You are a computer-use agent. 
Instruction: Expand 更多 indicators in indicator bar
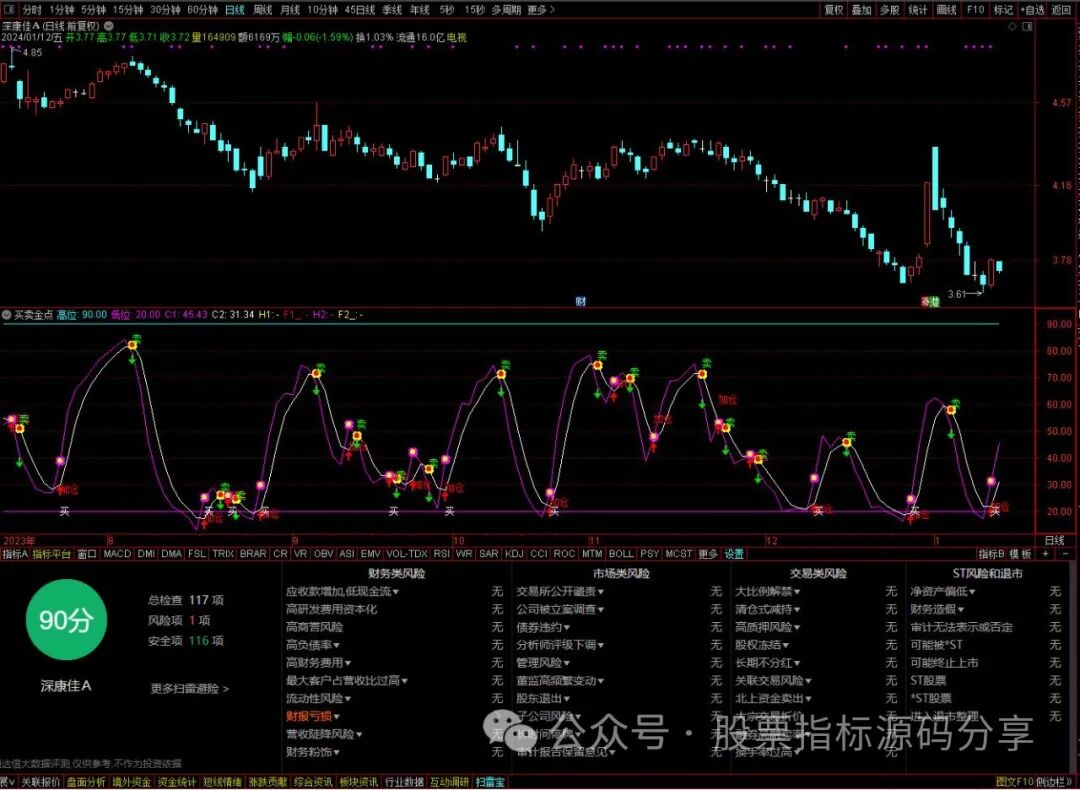(x=708, y=554)
